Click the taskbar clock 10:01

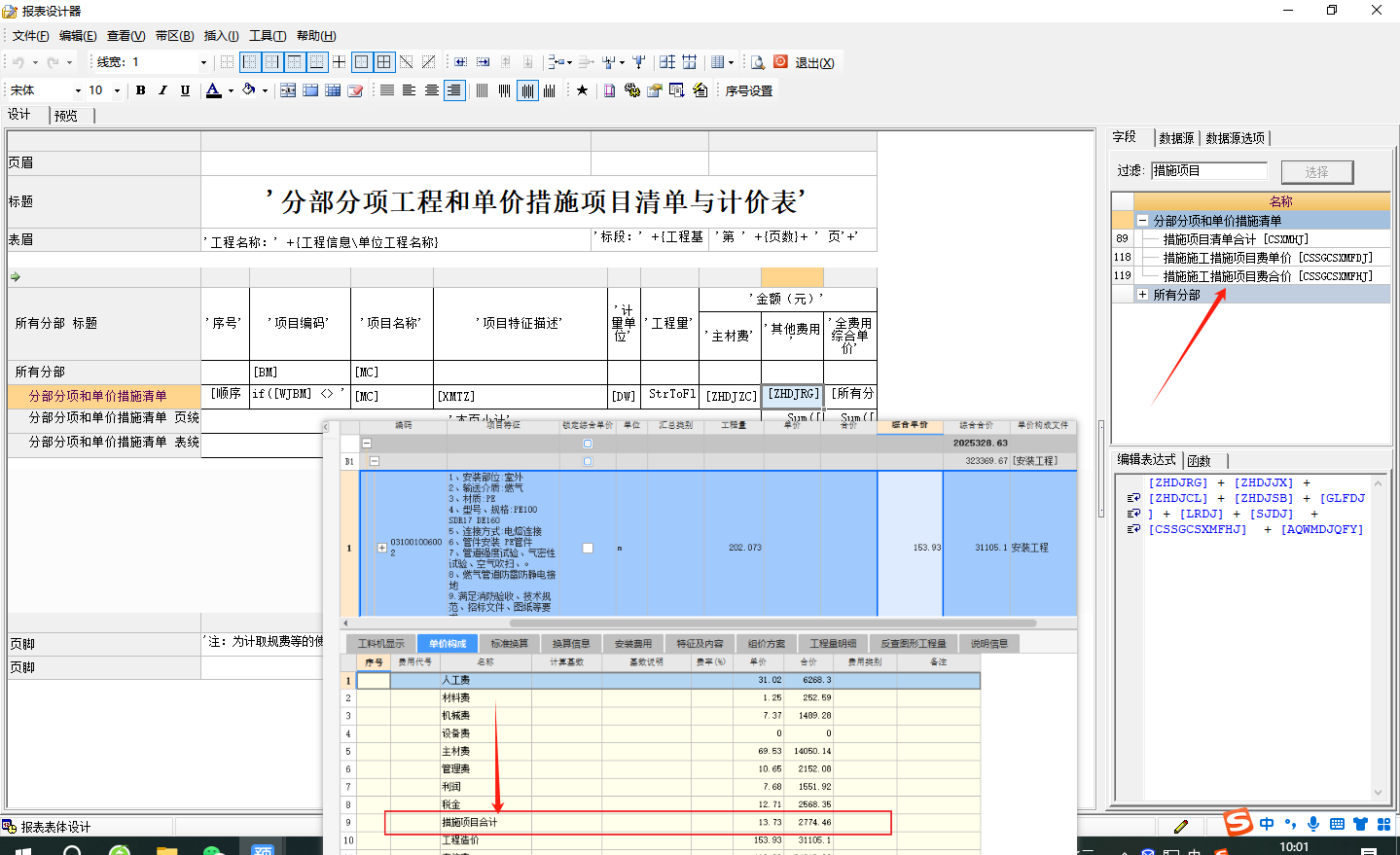(1294, 847)
